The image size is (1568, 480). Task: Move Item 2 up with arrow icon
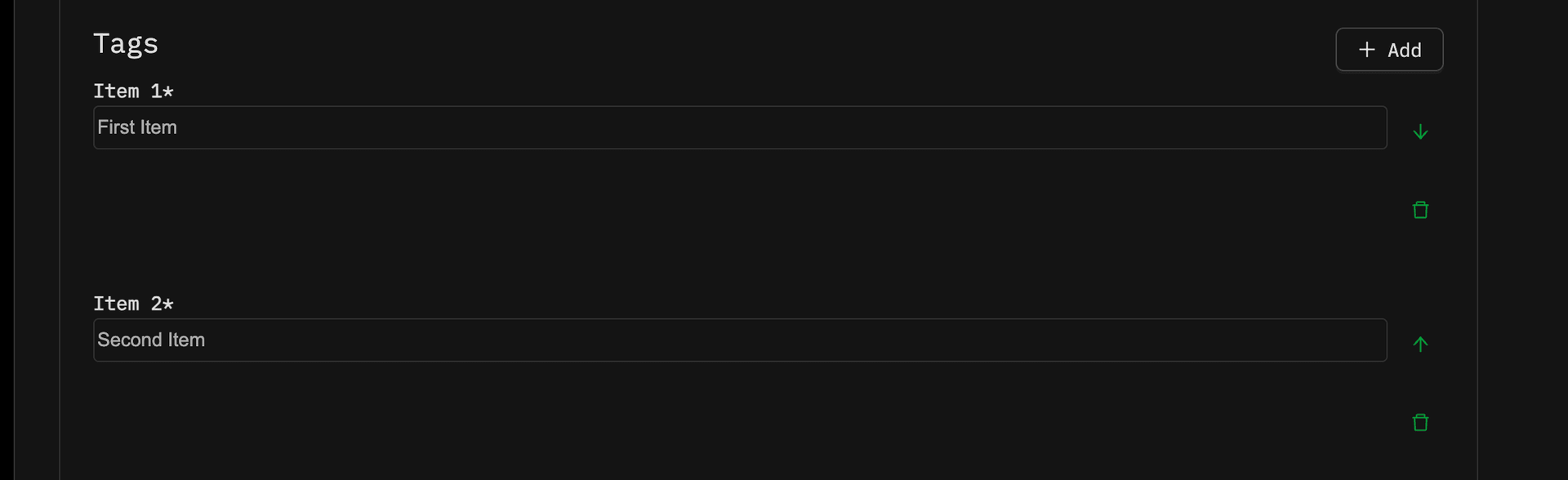[x=1420, y=344]
